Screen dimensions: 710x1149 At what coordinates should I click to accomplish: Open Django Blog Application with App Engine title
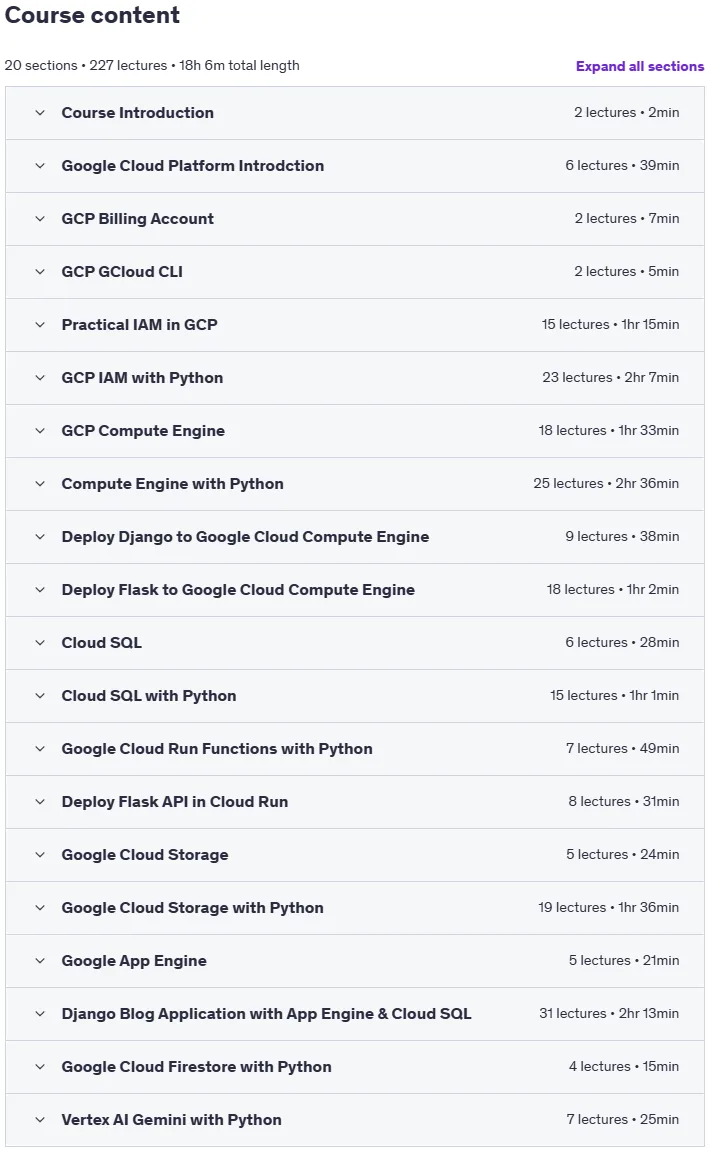coord(267,1013)
